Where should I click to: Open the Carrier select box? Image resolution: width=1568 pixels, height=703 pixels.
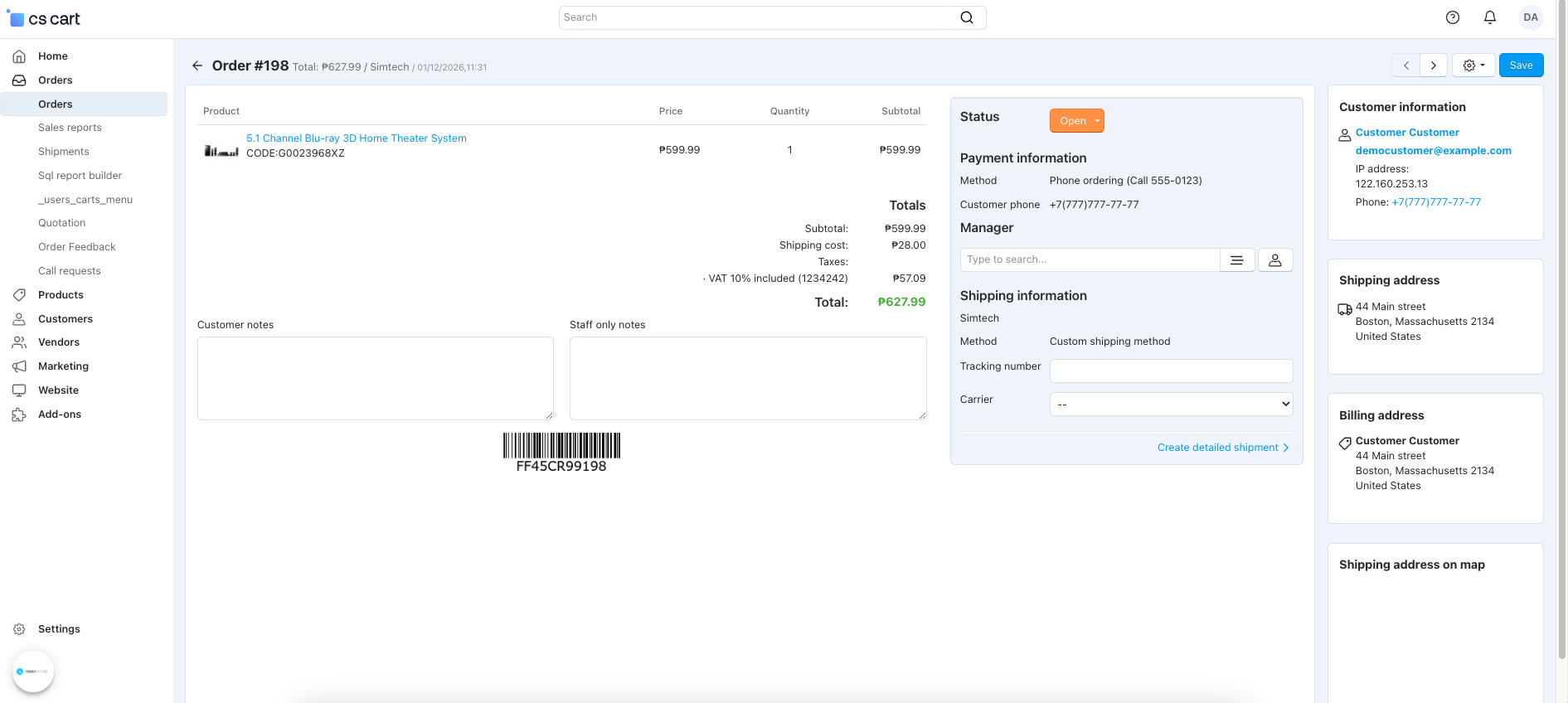(1170, 405)
